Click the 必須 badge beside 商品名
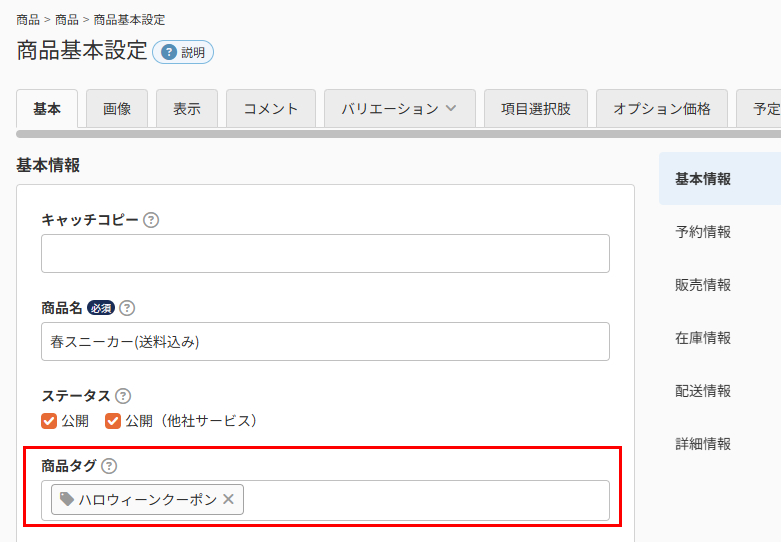The height and width of the screenshot is (542, 781). (x=101, y=308)
